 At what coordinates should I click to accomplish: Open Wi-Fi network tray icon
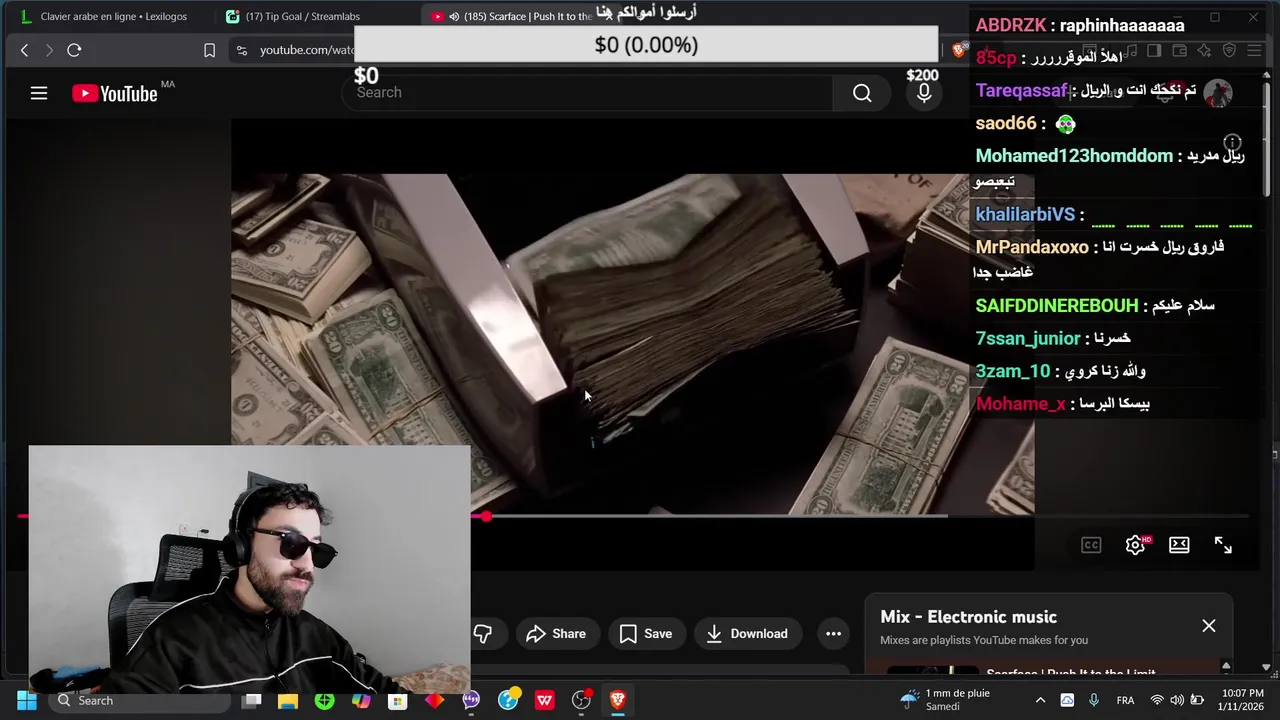point(1157,700)
